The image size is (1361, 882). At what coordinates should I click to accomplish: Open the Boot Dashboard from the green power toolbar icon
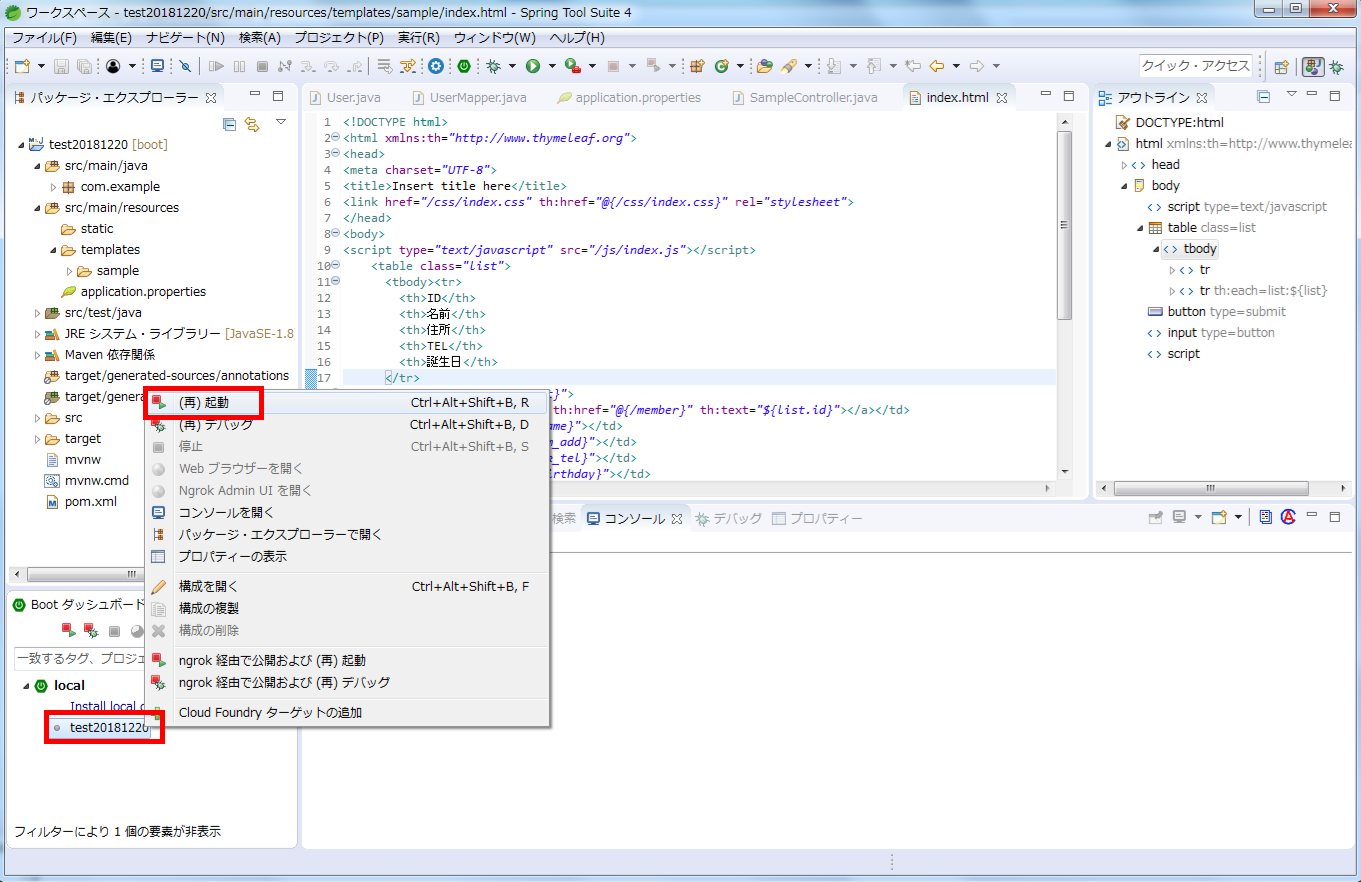coord(464,66)
